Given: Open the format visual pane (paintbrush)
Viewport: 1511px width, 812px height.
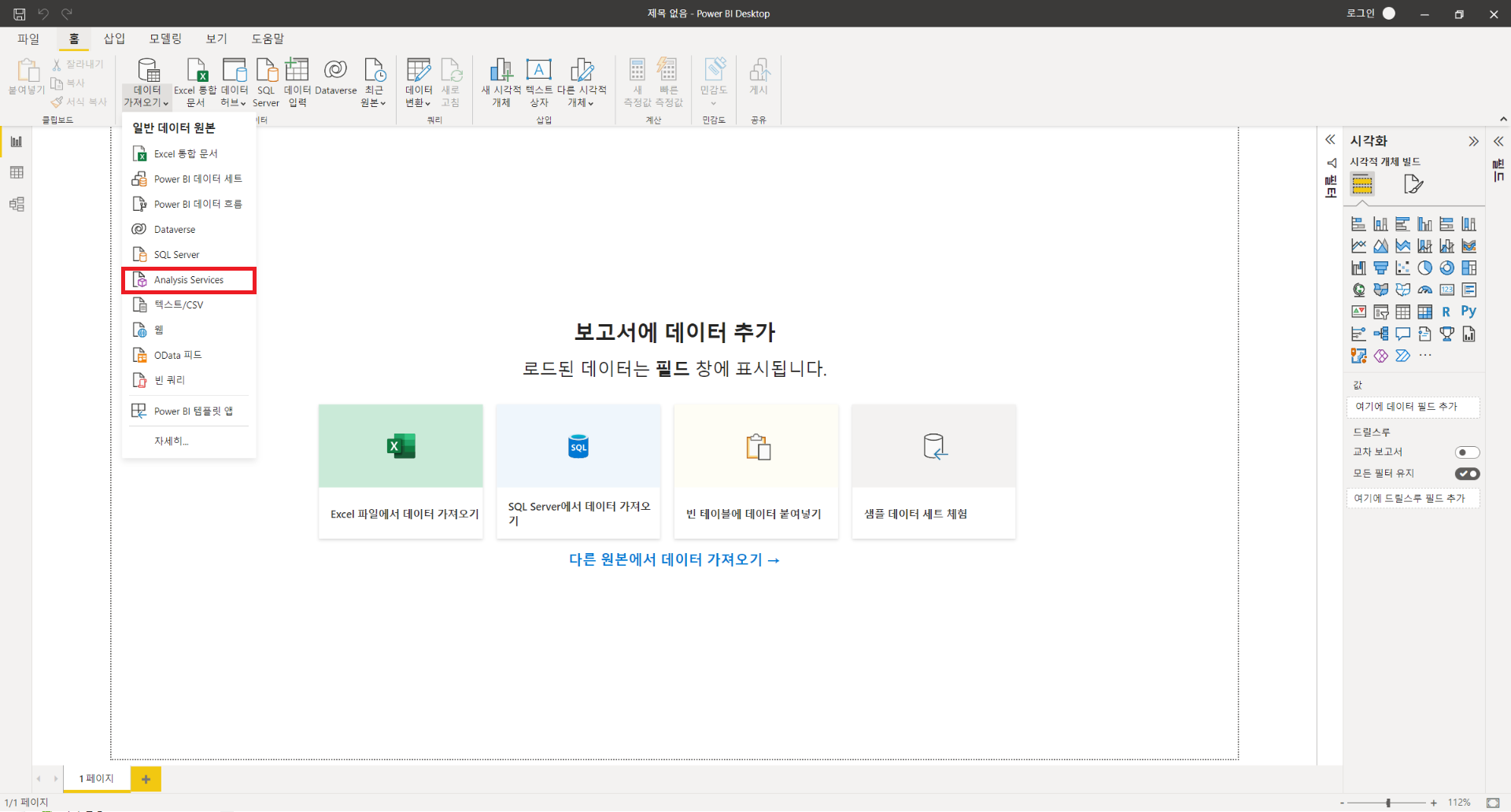Looking at the screenshot, I should coord(1413,185).
